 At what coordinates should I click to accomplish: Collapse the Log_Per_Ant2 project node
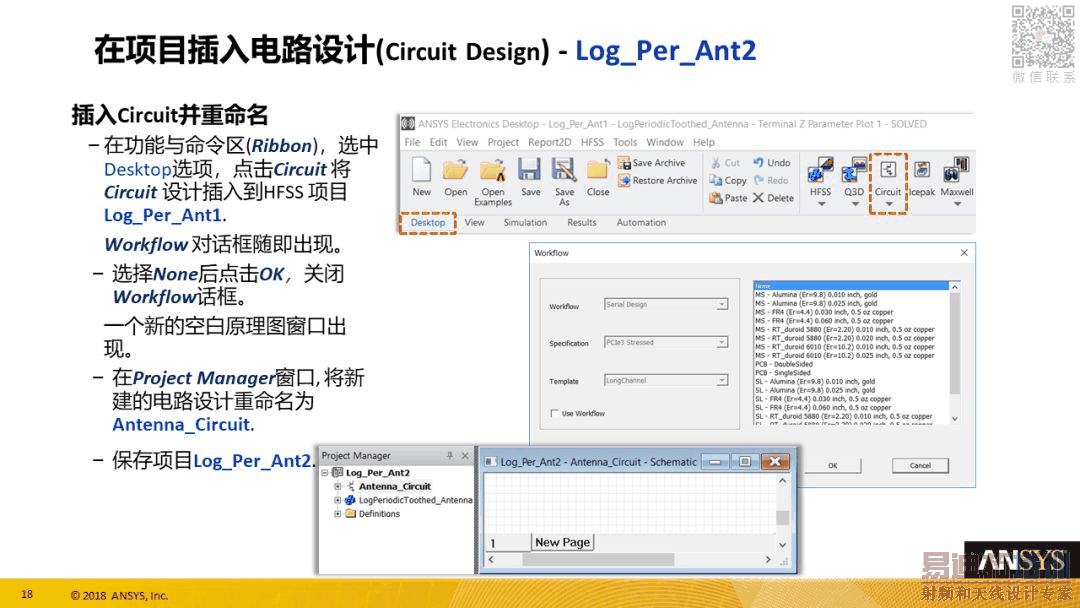click(324, 472)
